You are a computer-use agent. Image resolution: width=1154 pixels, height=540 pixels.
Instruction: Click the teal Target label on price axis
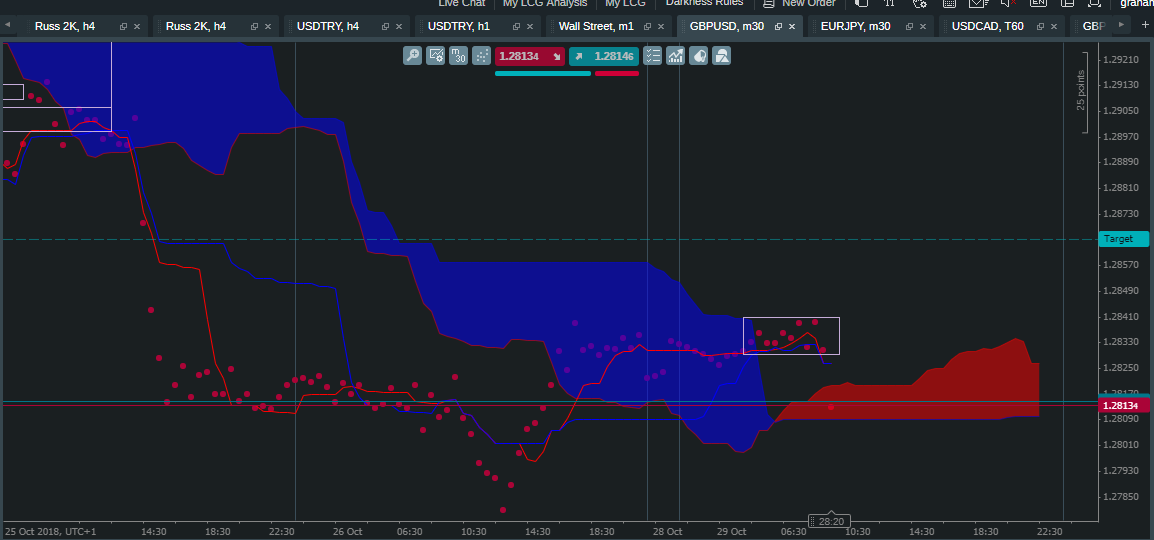point(1123,239)
